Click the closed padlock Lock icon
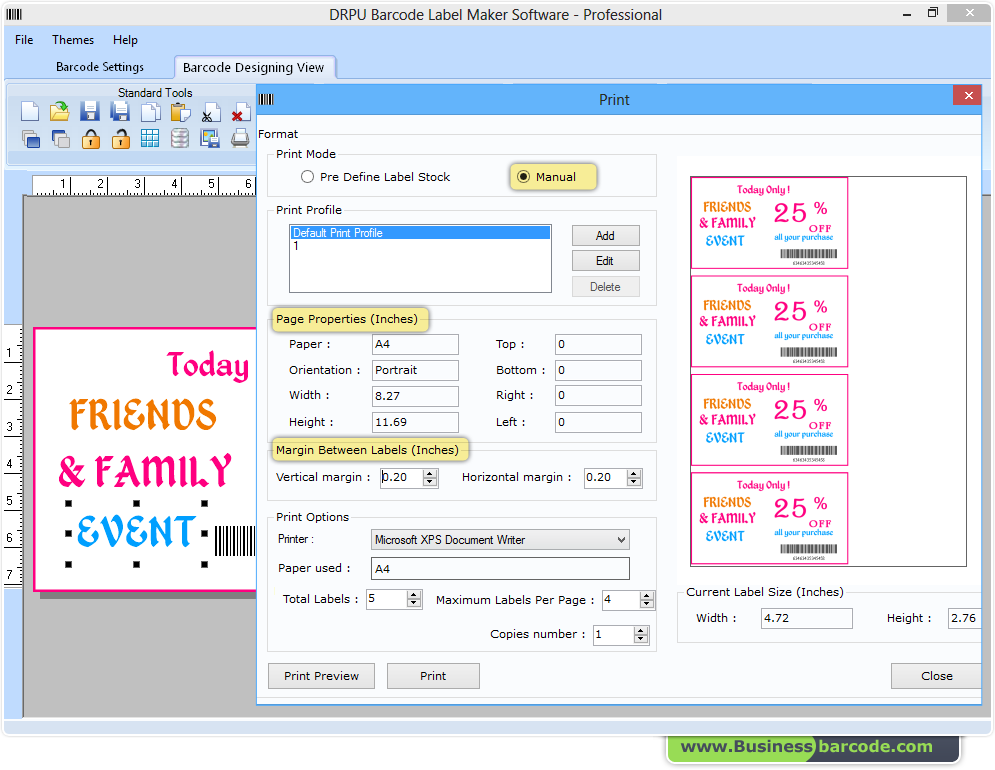995x770 pixels. 91,138
